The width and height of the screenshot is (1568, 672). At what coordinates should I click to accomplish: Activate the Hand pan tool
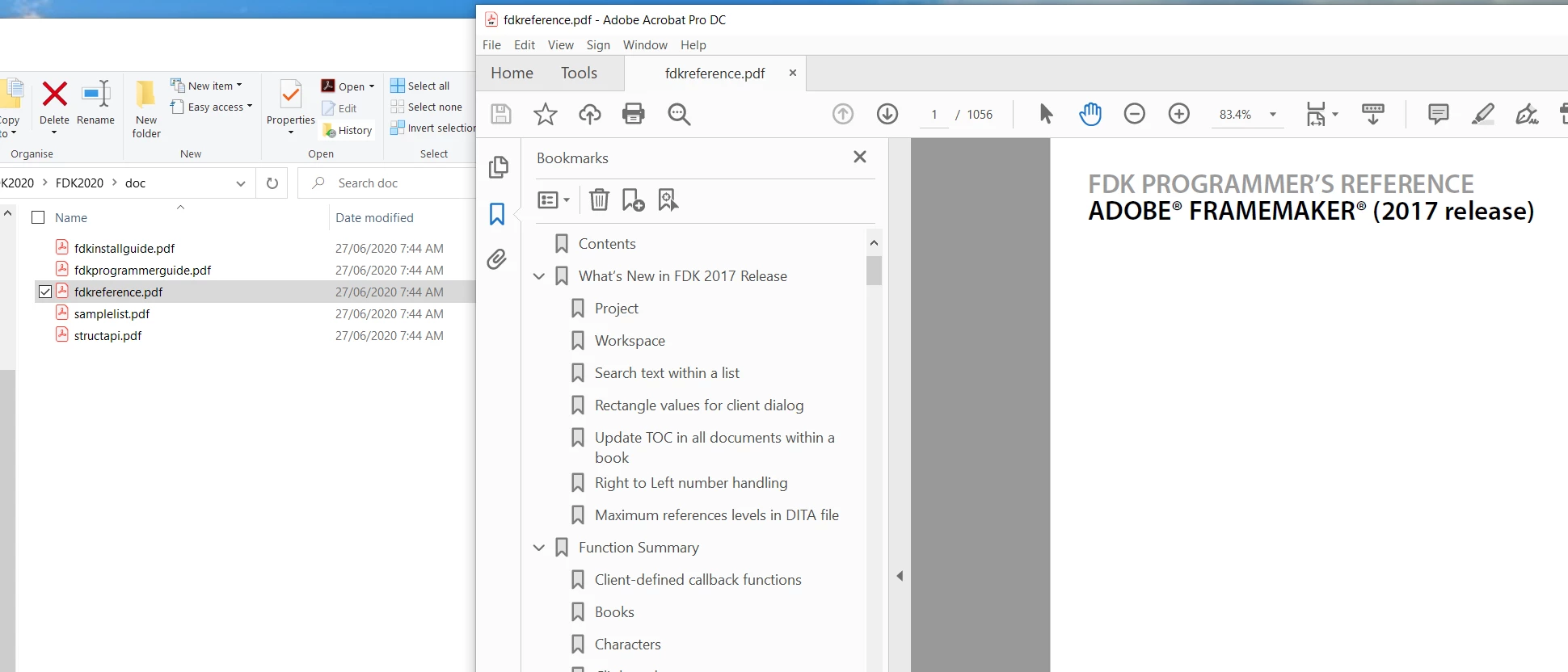point(1090,114)
